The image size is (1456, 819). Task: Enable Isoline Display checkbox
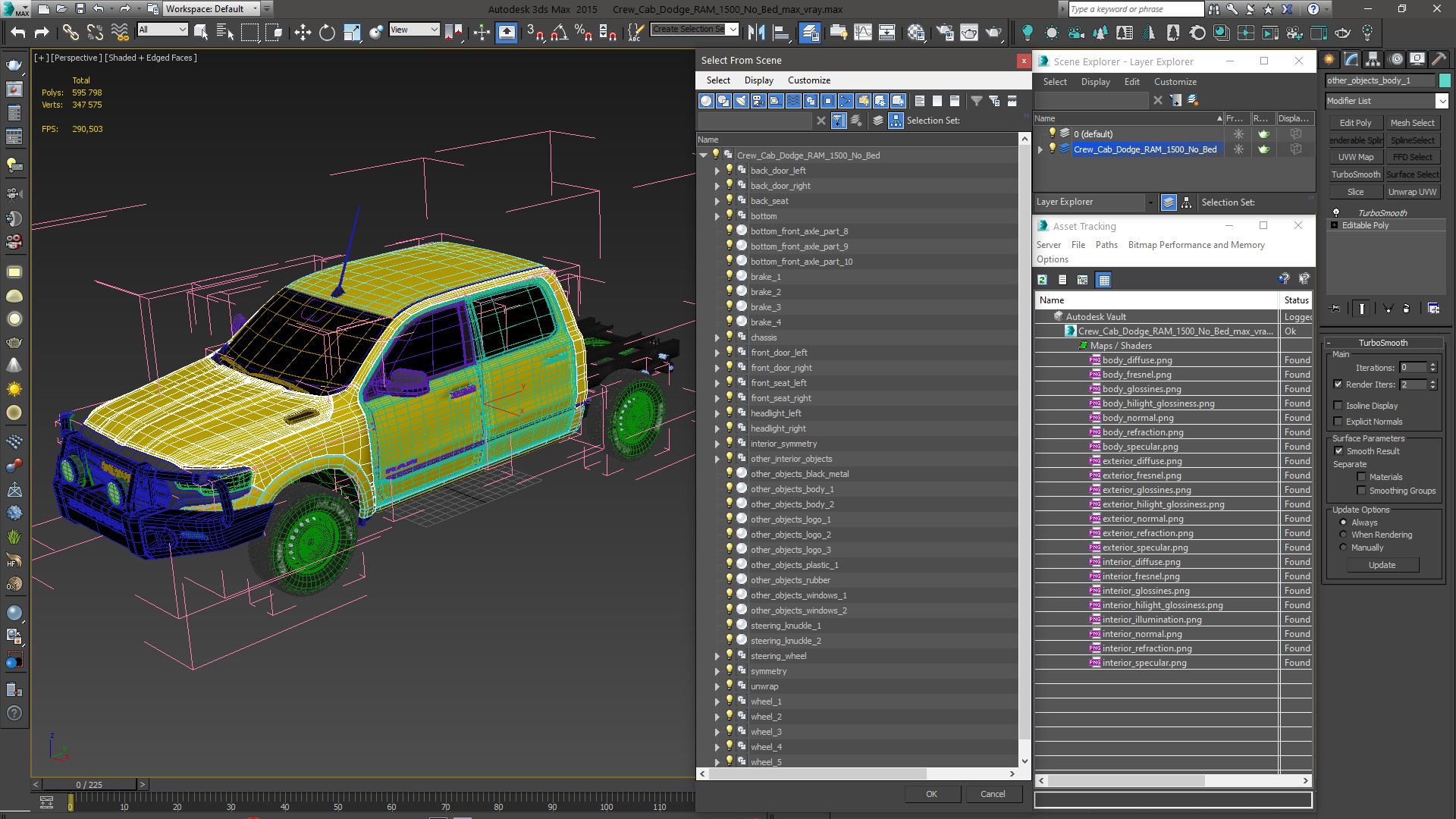[1338, 406]
